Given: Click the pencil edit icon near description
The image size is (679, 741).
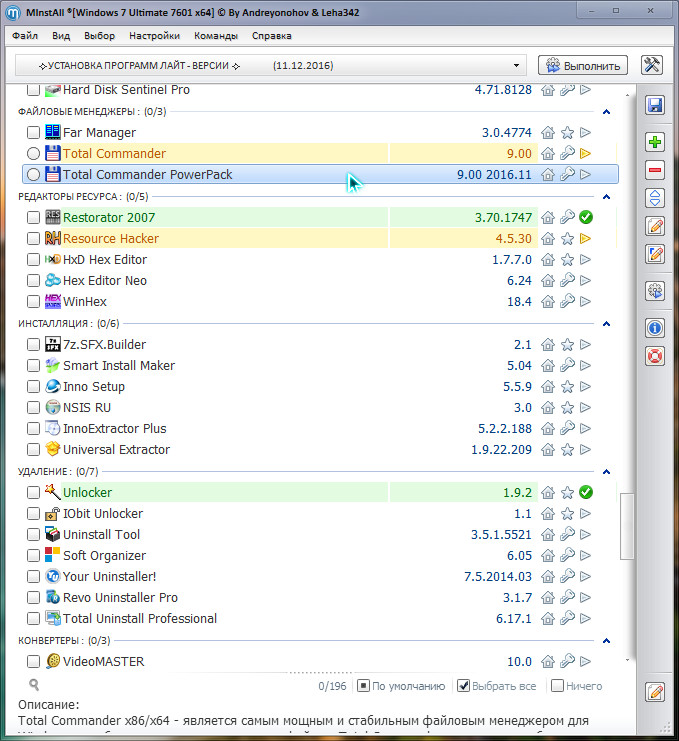Looking at the screenshot, I should (655, 692).
